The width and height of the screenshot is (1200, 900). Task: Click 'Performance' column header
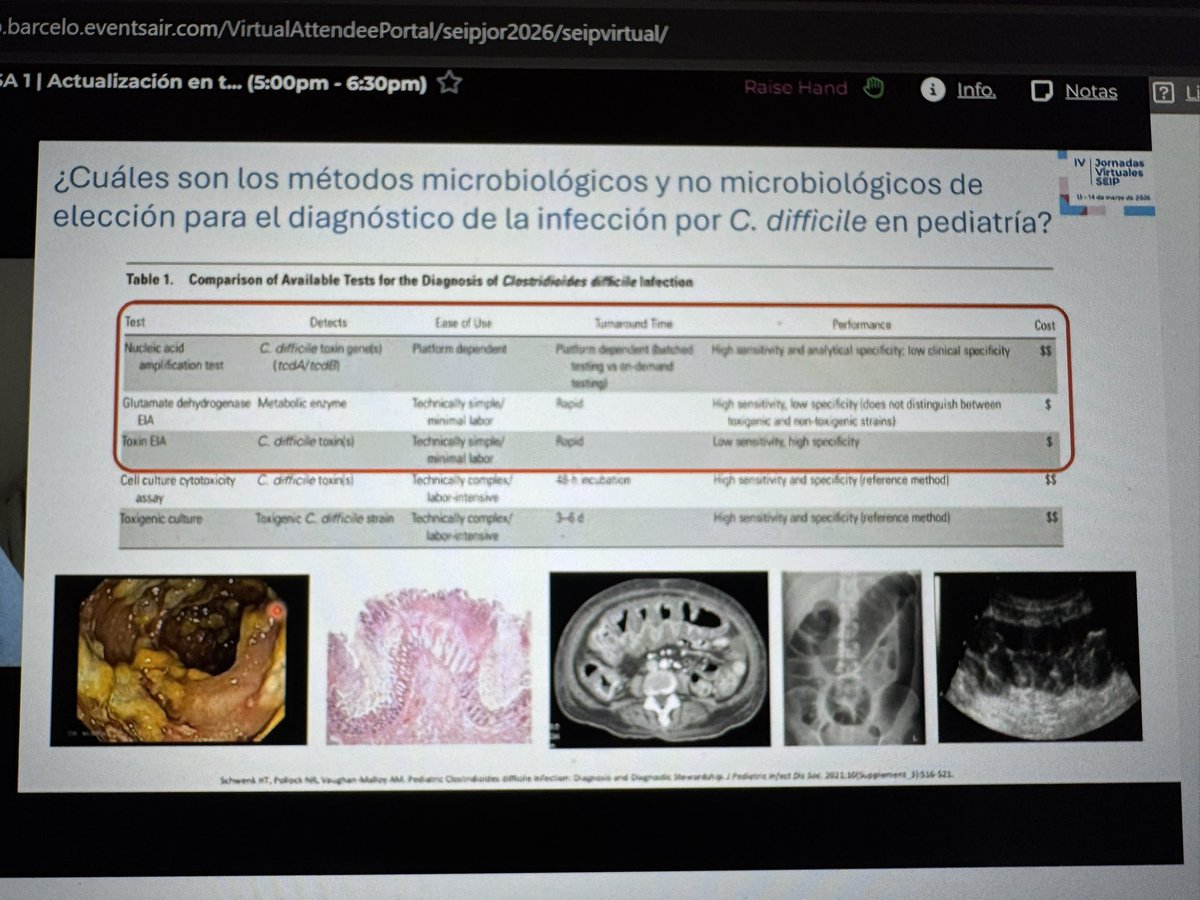pos(861,325)
